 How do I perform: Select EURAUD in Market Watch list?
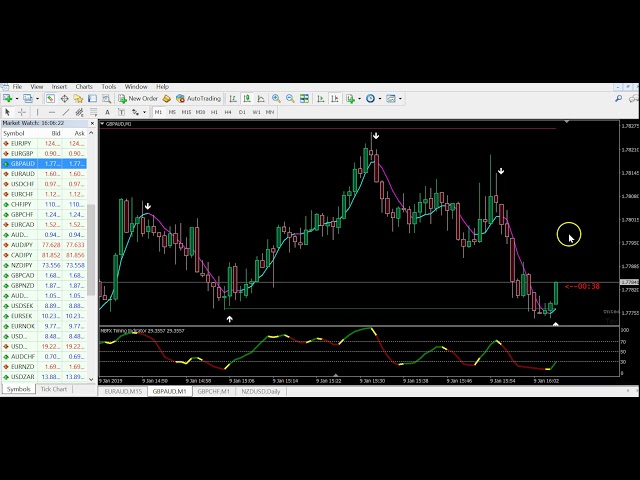click(22, 174)
